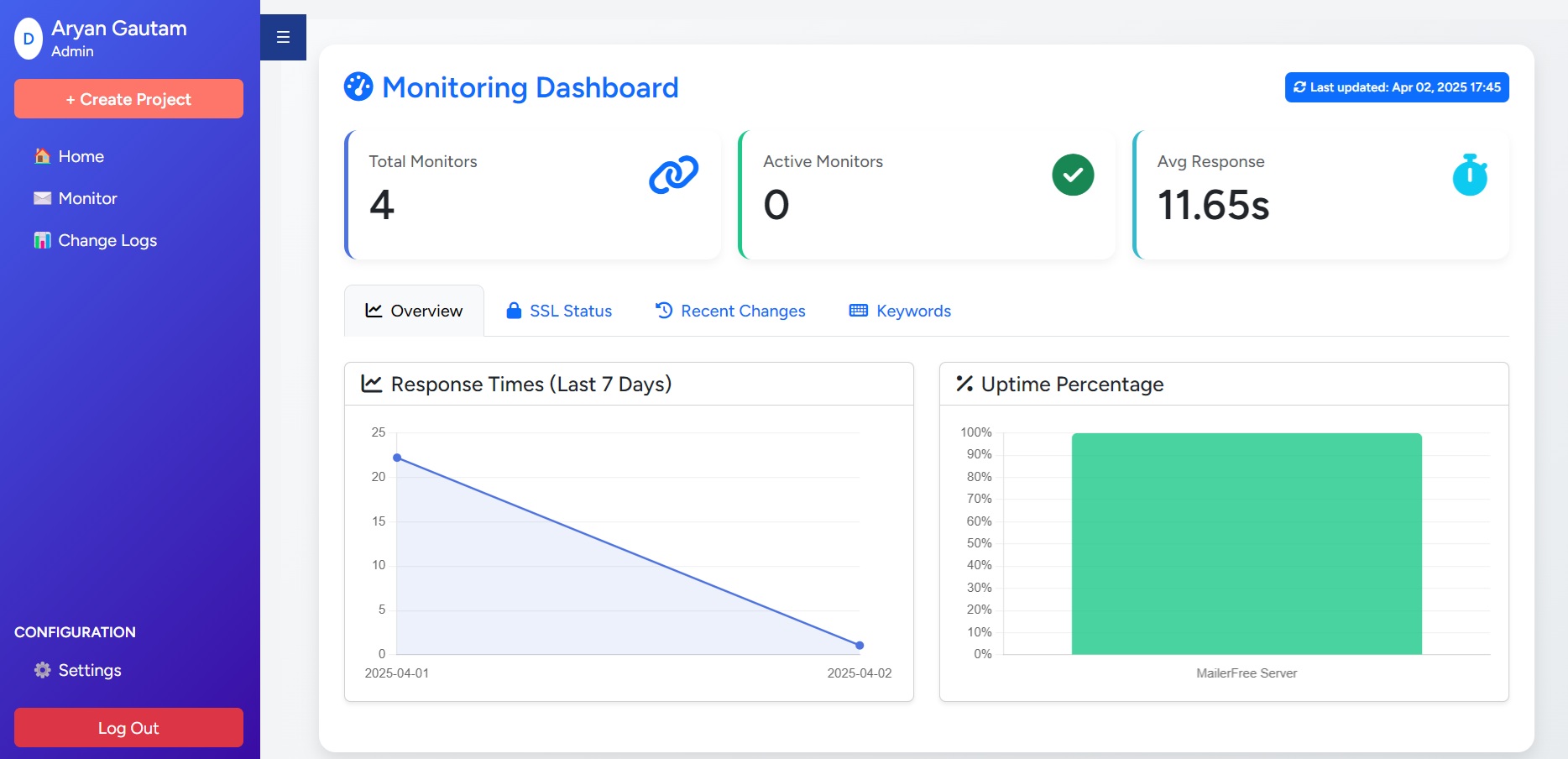
Task: Click the refresh icon in Last updated badge
Action: [x=1299, y=87]
